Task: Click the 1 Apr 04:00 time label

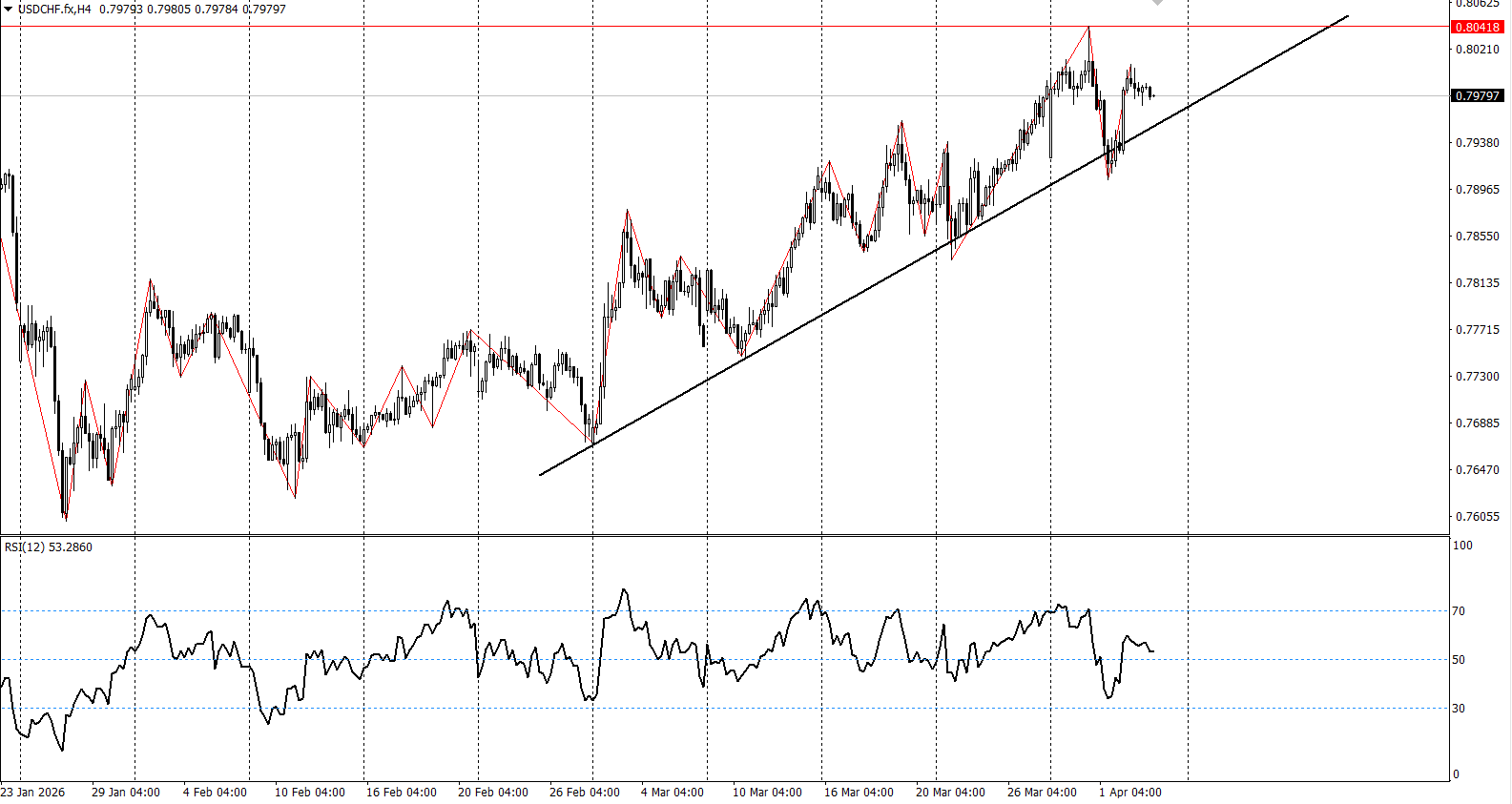Action: click(x=1130, y=792)
